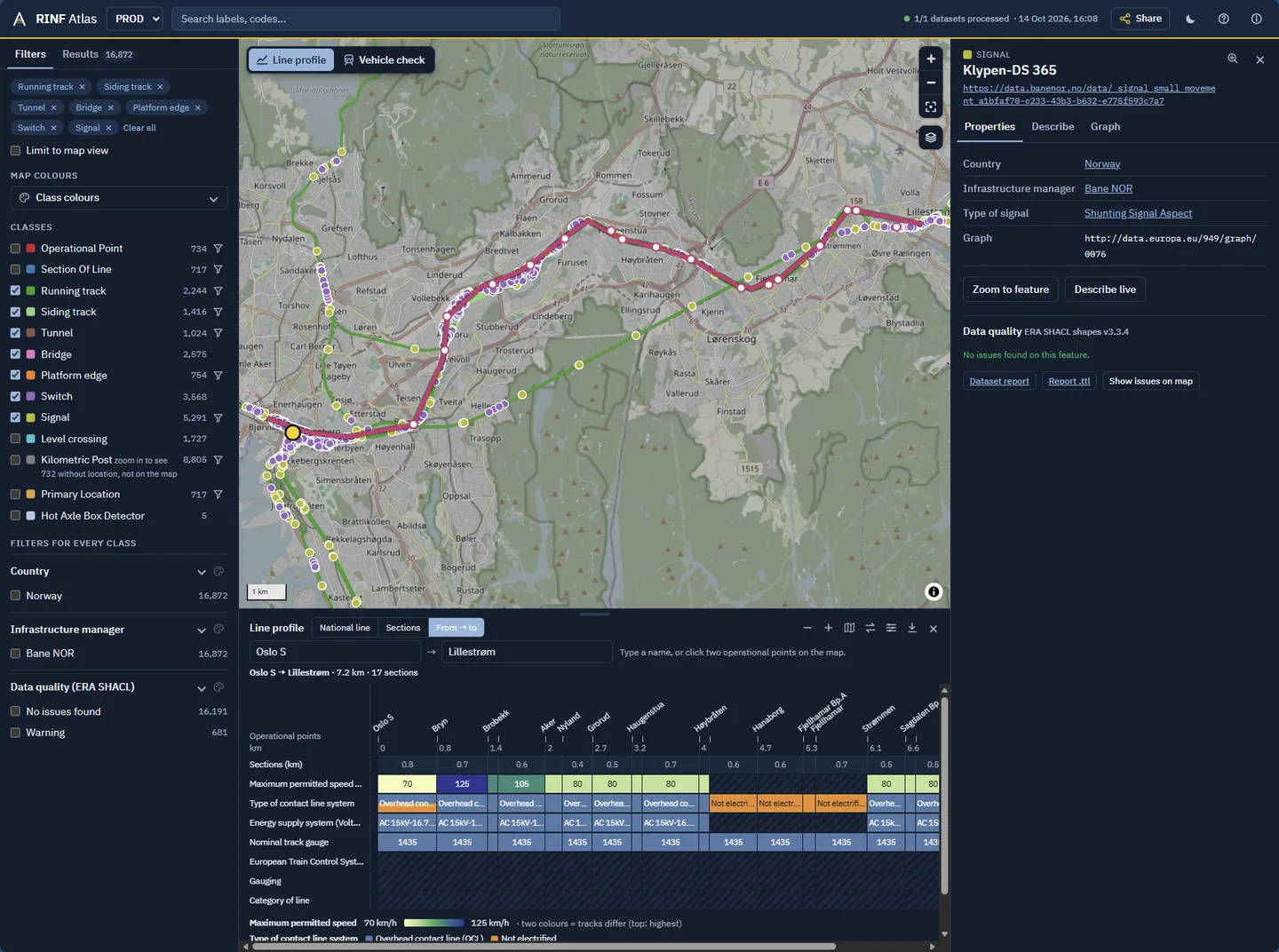The image size is (1279, 952).
Task: Edit the Lillestrøm destination field
Action: pyautogui.click(x=528, y=652)
